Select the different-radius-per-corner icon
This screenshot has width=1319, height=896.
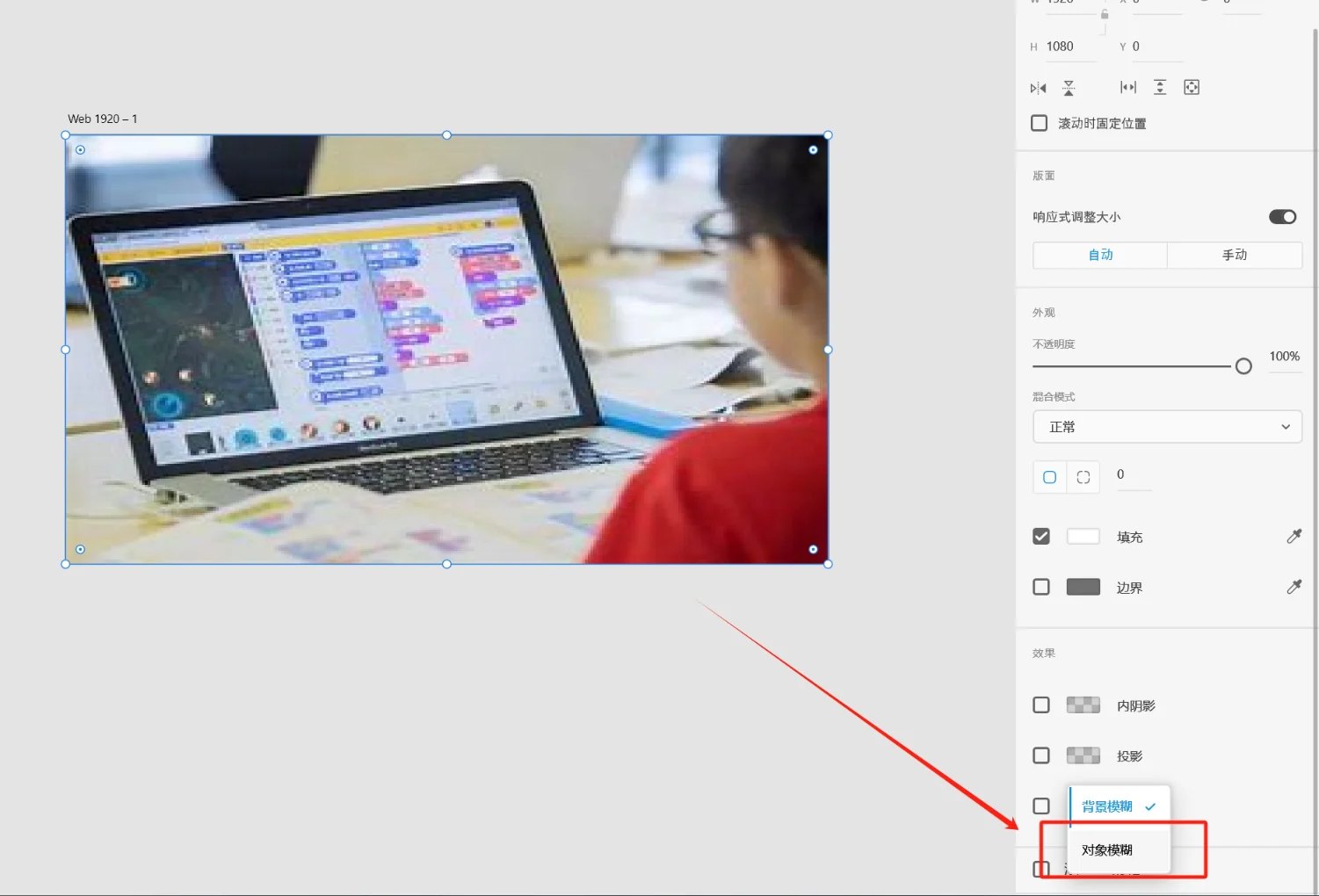(1083, 477)
